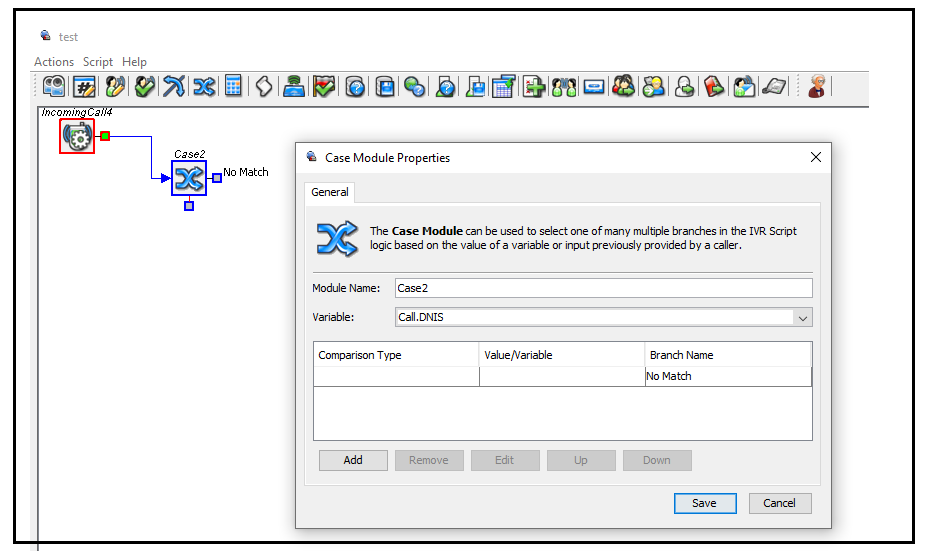Select the Play module with camera icon
The height and width of the screenshot is (555, 925).
(54, 87)
